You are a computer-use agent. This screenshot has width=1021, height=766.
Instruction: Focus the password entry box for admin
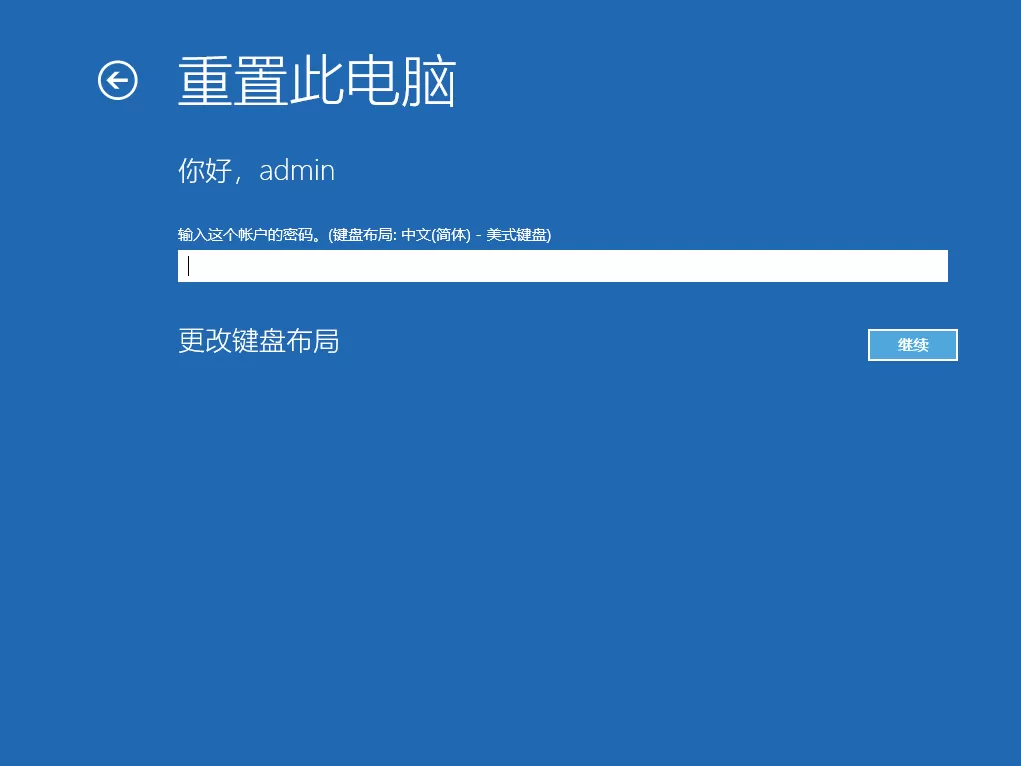562,265
